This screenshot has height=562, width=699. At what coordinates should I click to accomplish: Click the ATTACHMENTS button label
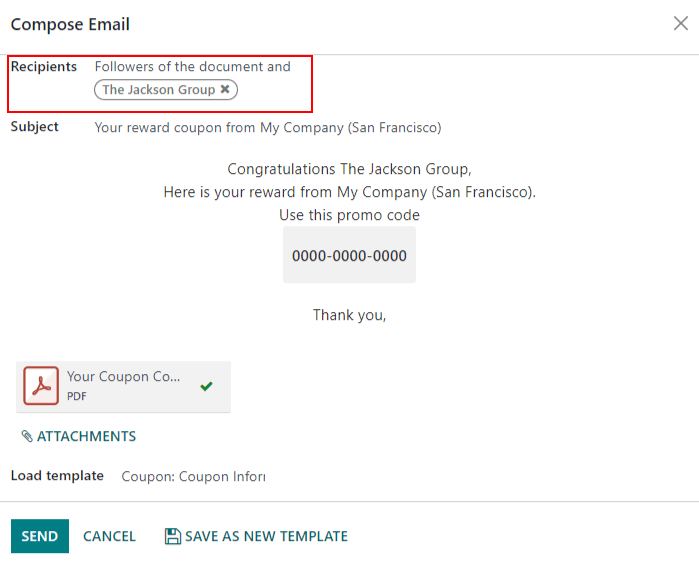click(86, 436)
